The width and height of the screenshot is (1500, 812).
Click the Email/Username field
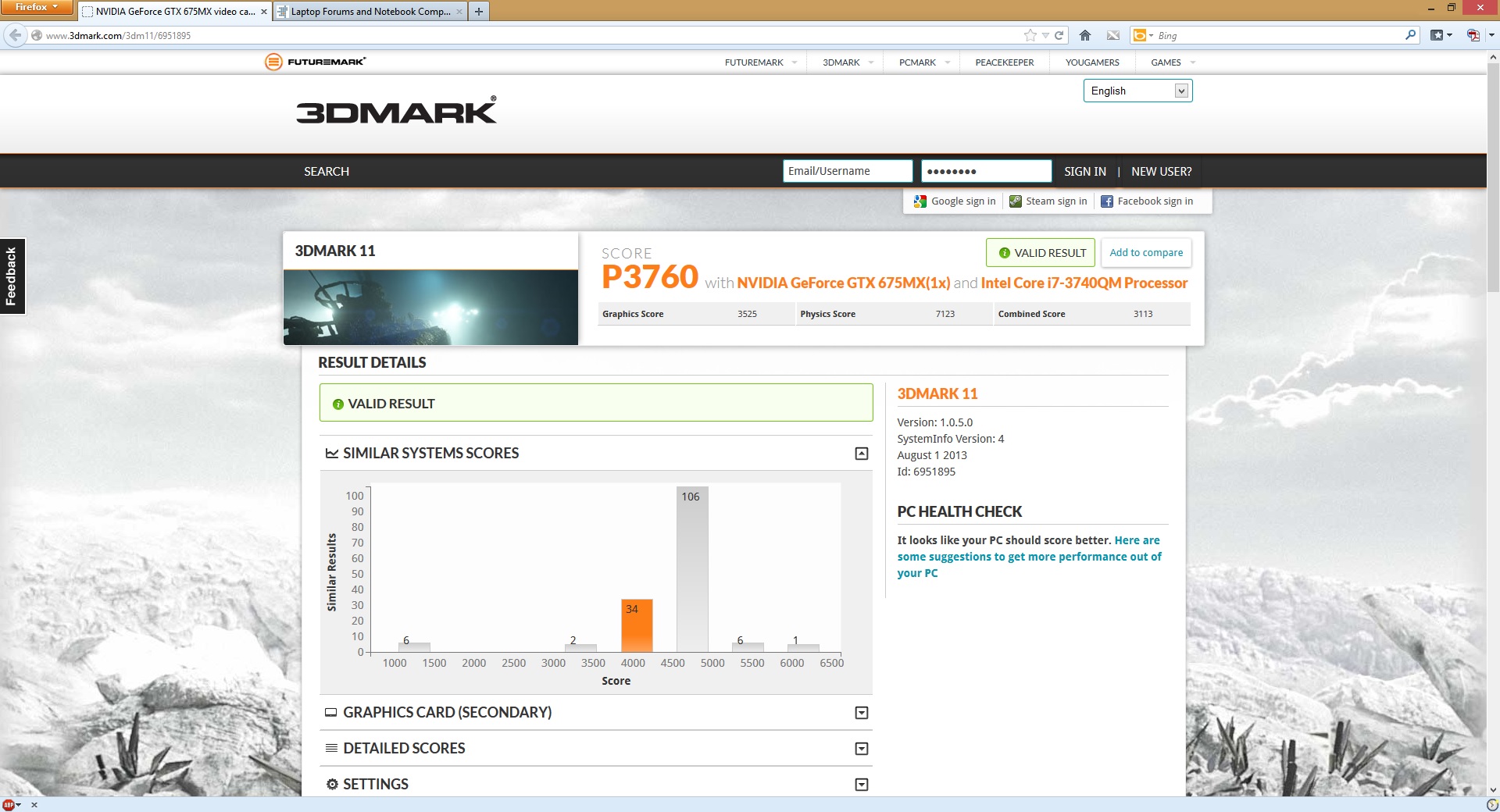pos(848,172)
